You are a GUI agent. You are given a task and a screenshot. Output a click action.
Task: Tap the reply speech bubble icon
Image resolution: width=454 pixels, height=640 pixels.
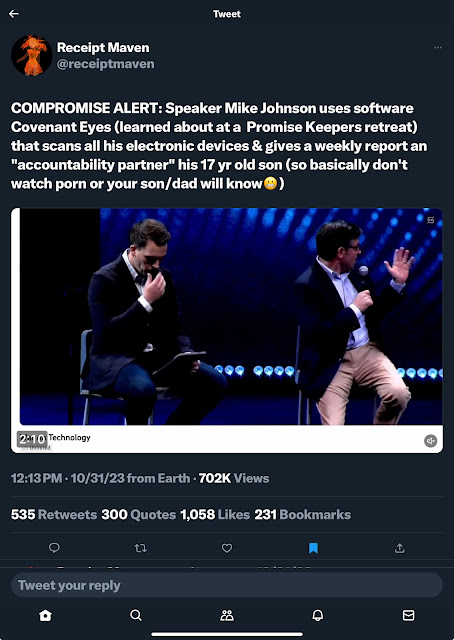[x=54, y=548]
